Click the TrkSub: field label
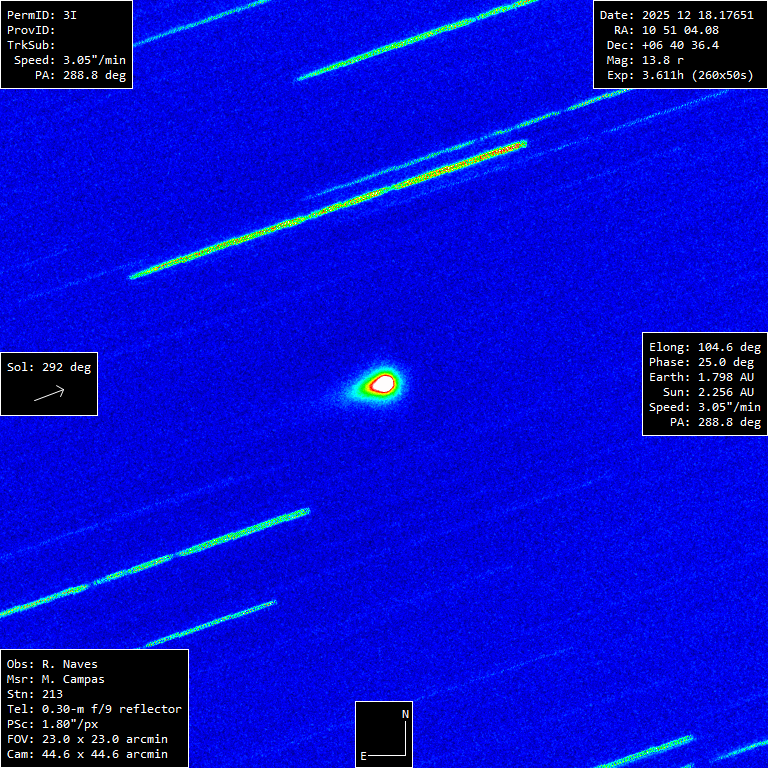Screen dimensions: 768x768 pos(32,45)
